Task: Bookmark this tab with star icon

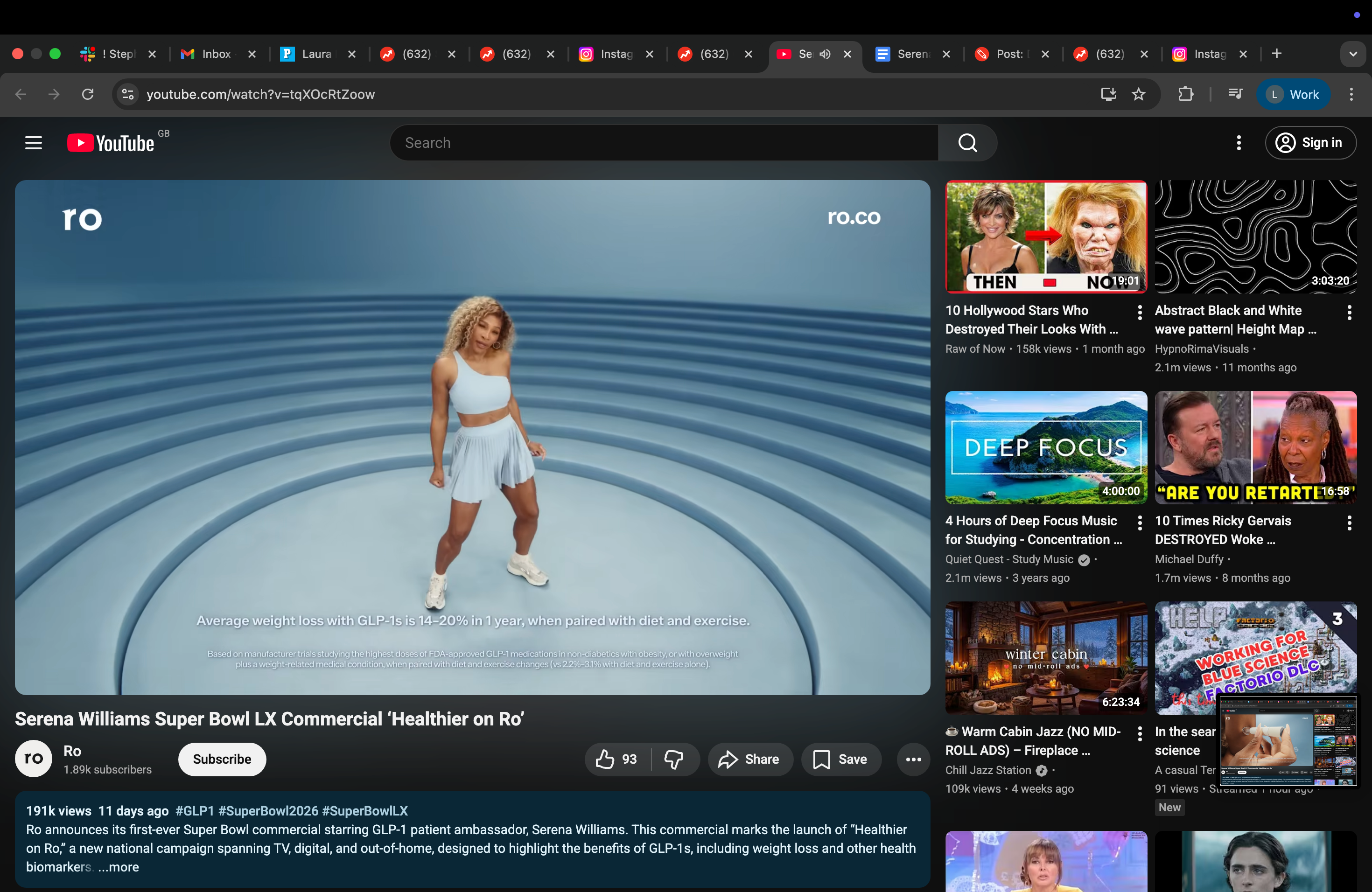Action: (x=1139, y=94)
